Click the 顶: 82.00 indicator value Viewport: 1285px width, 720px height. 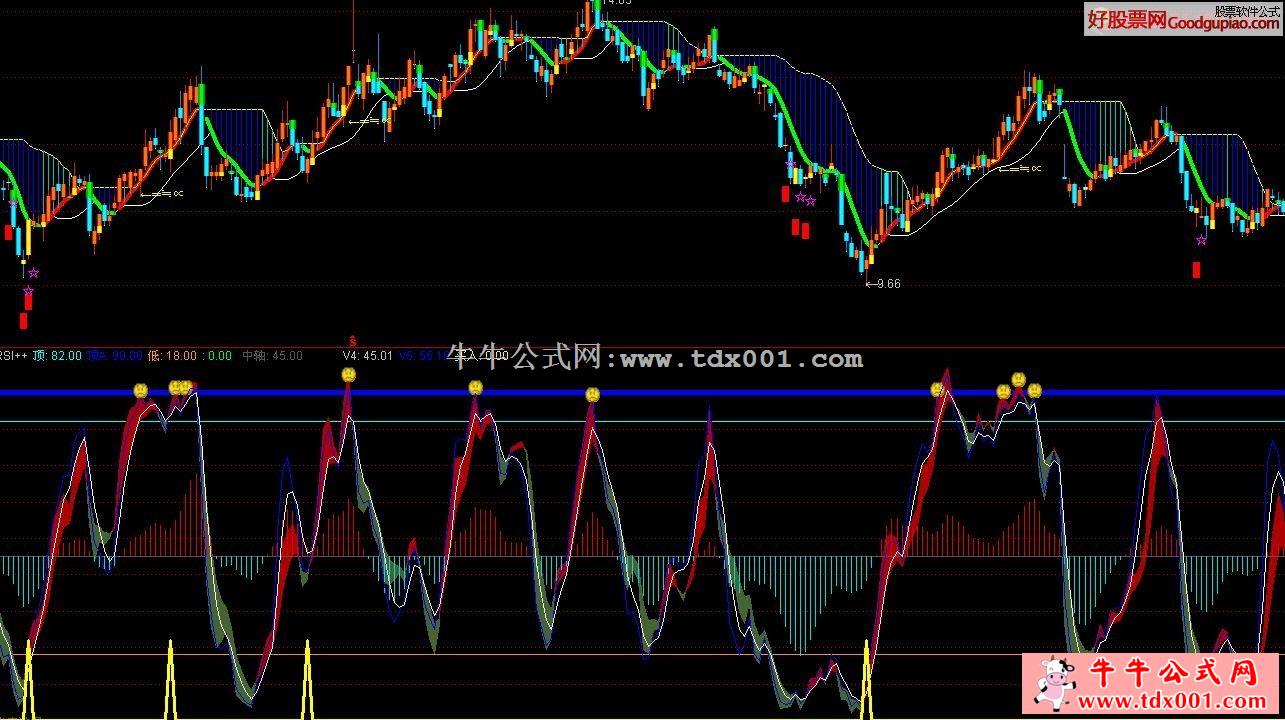[x=57, y=355]
